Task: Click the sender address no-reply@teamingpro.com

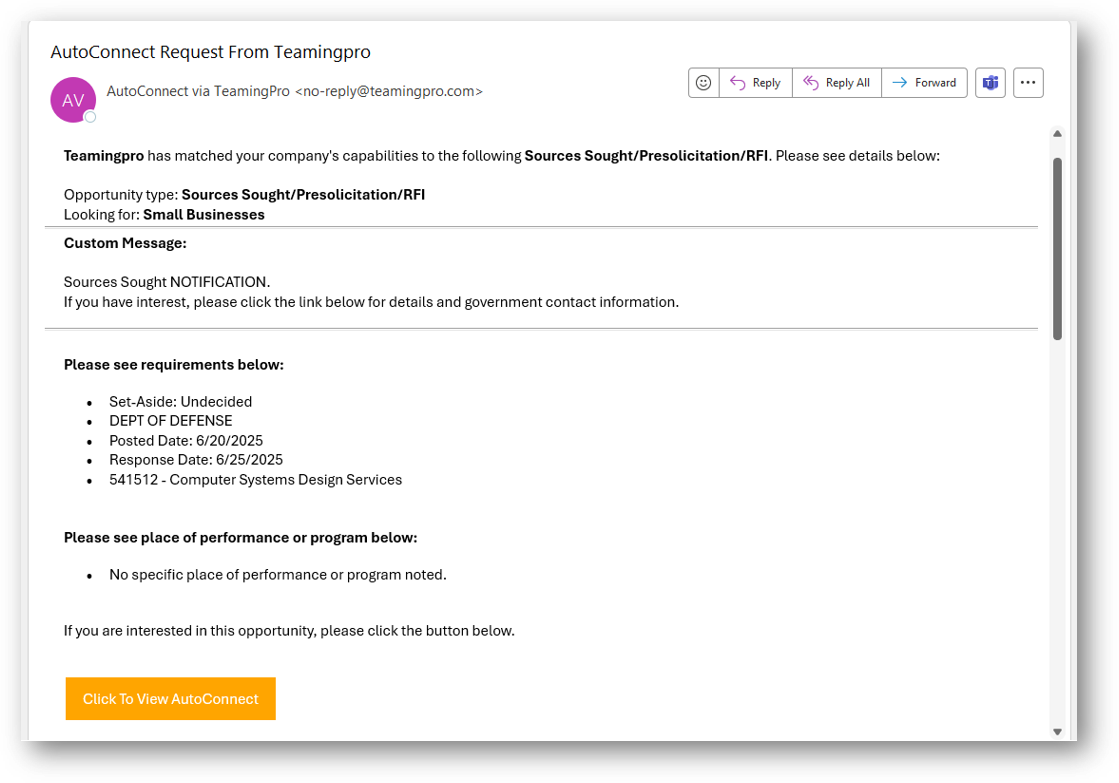Action: point(389,91)
